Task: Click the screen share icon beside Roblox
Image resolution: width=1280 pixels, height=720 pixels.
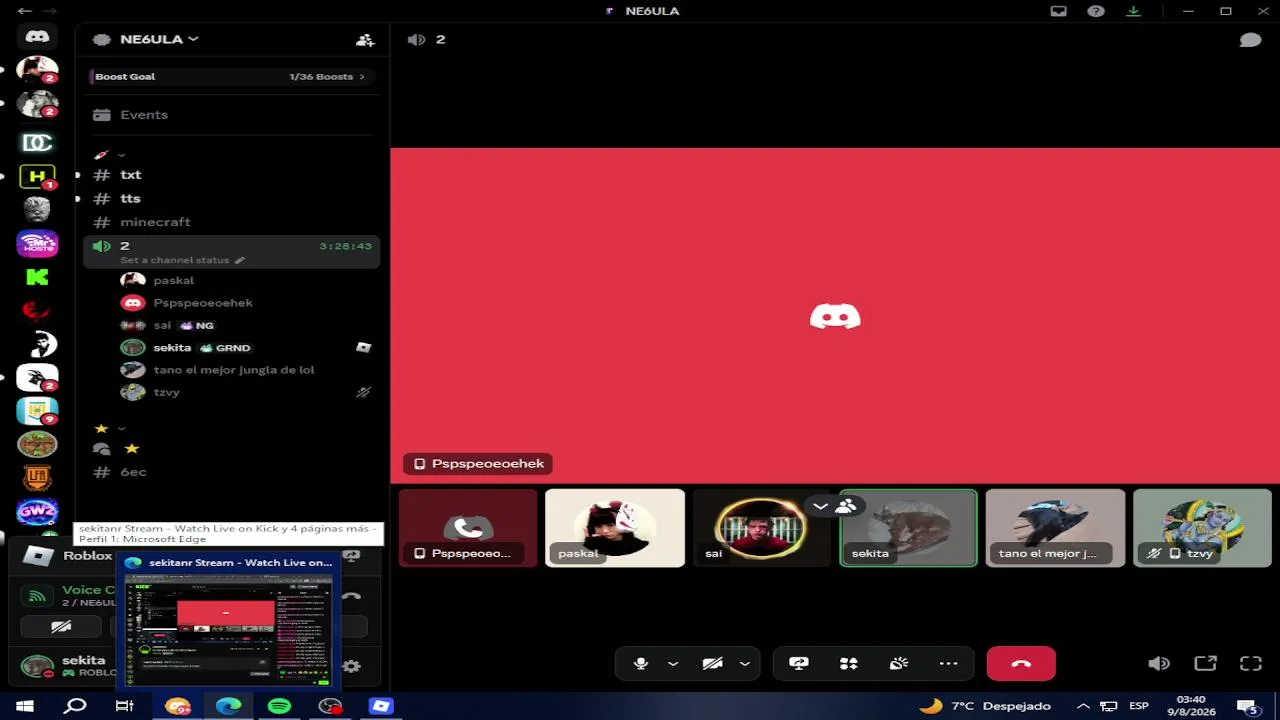Action: 351,556
